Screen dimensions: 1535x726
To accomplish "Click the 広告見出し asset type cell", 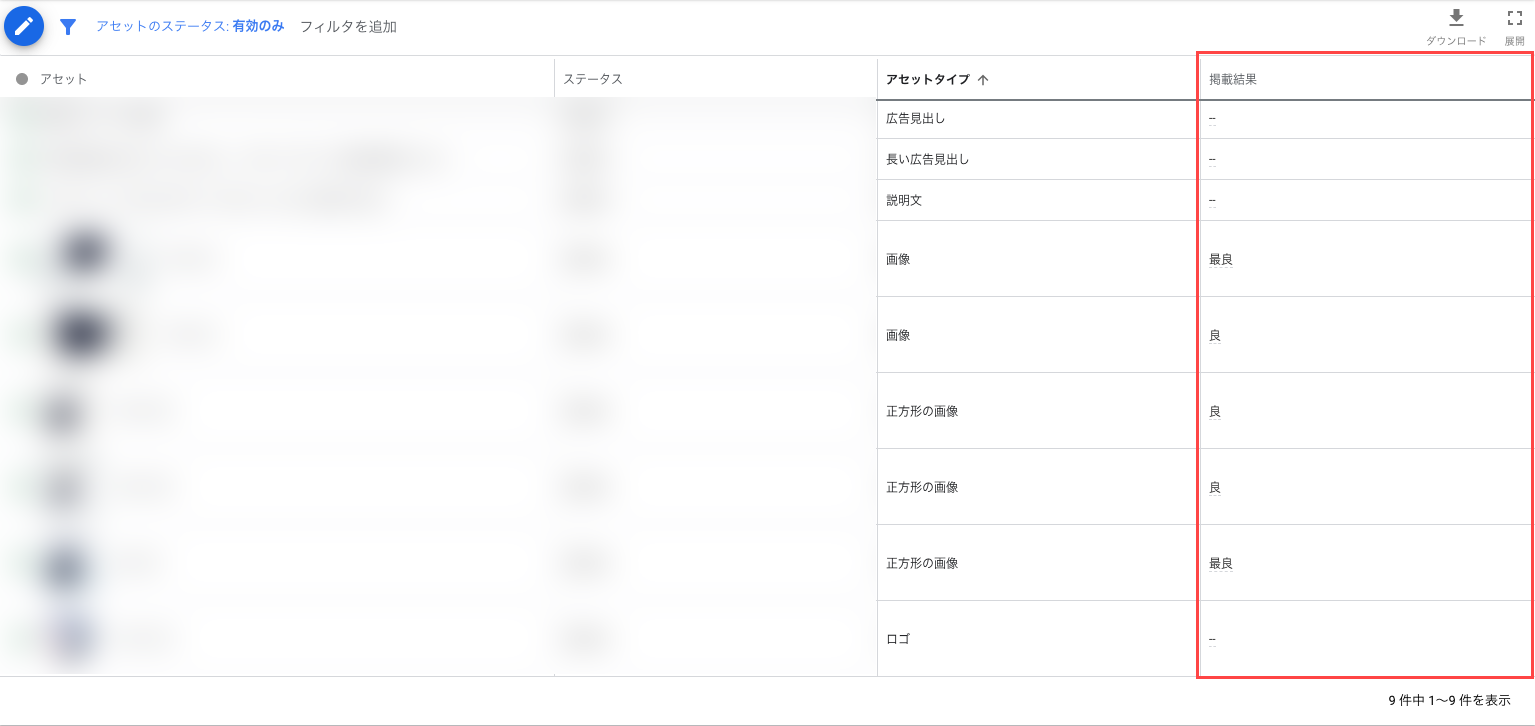I will pos(915,118).
